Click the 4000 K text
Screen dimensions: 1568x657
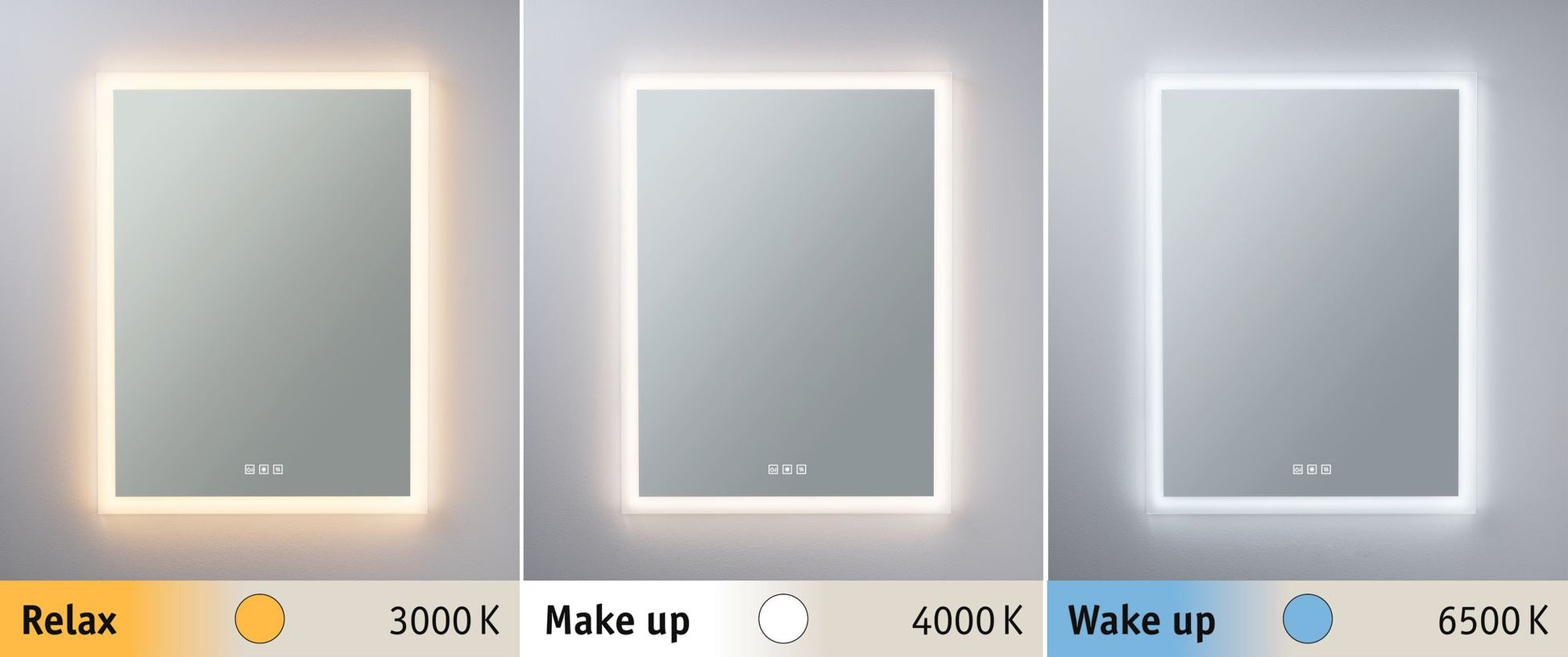[x=968, y=621]
